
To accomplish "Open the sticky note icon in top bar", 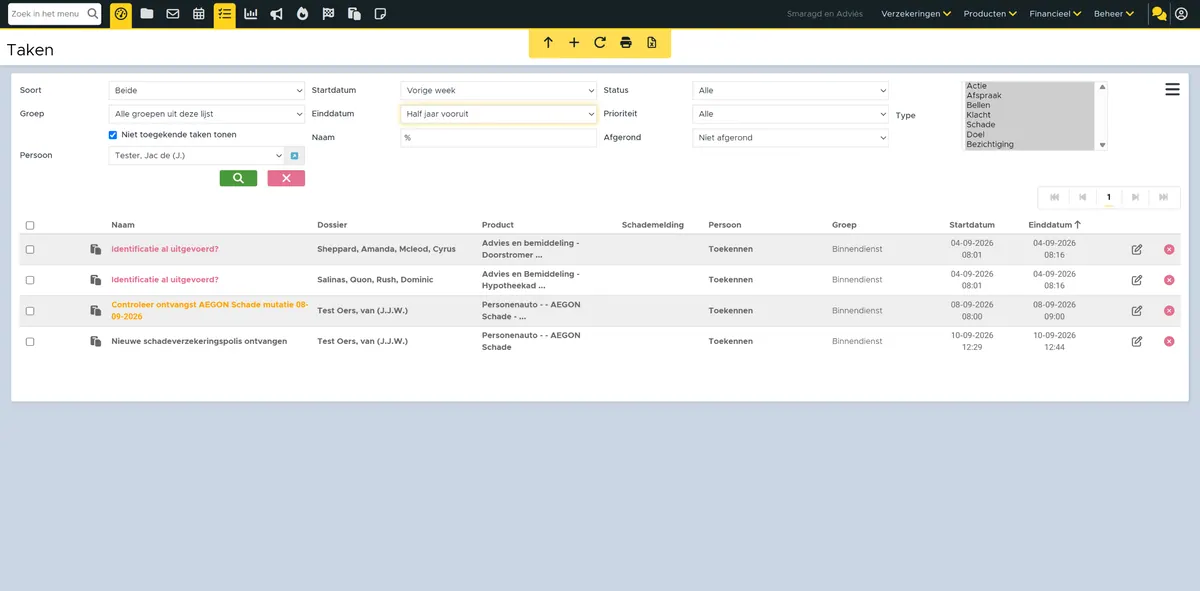I will click(380, 14).
